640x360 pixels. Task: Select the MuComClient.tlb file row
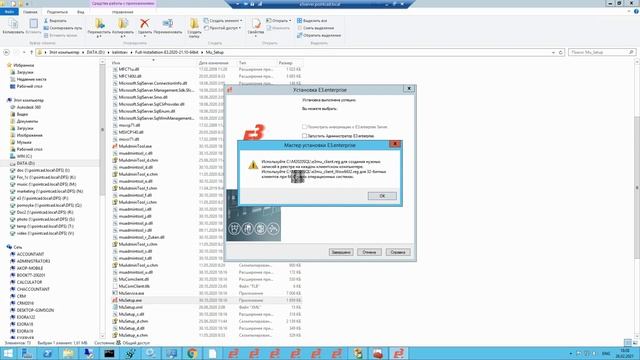[x=206, y=286]
